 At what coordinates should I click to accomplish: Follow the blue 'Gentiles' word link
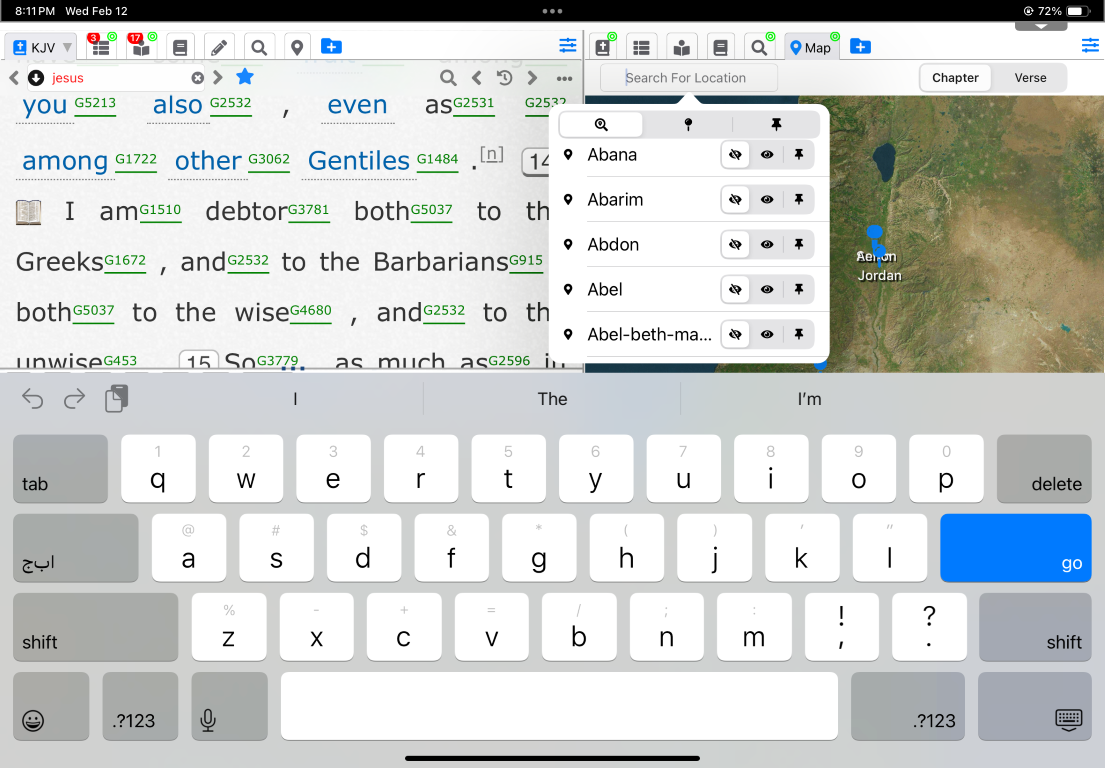pyautogui.click(x=358, y=161)
